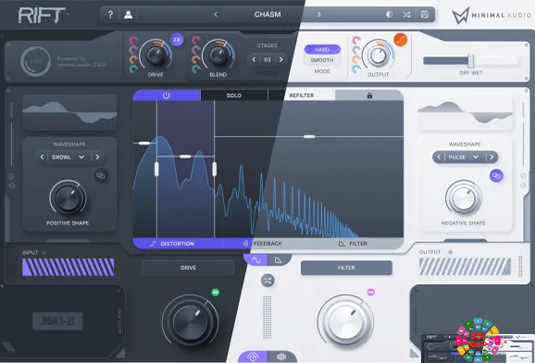This screenshot has width=535, height=363.
Task: Click the Minimal Audio logo
Action: point(491,15)
